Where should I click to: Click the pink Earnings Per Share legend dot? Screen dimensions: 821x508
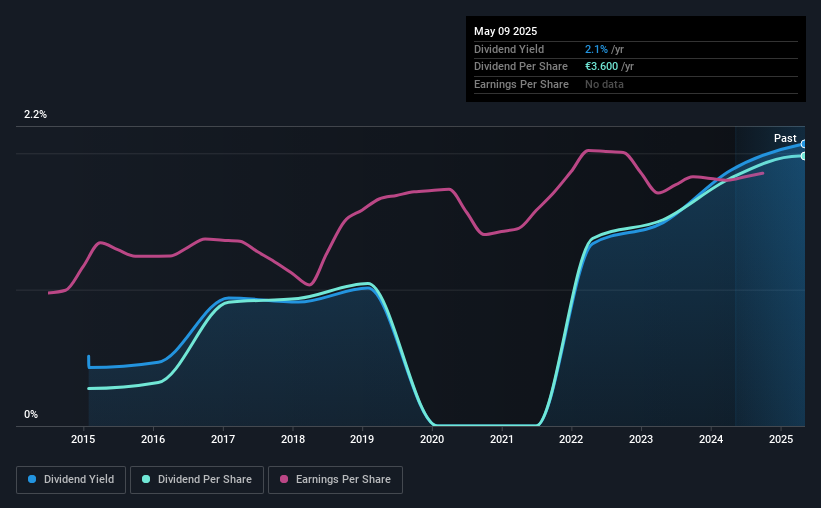tap(284, 479)
